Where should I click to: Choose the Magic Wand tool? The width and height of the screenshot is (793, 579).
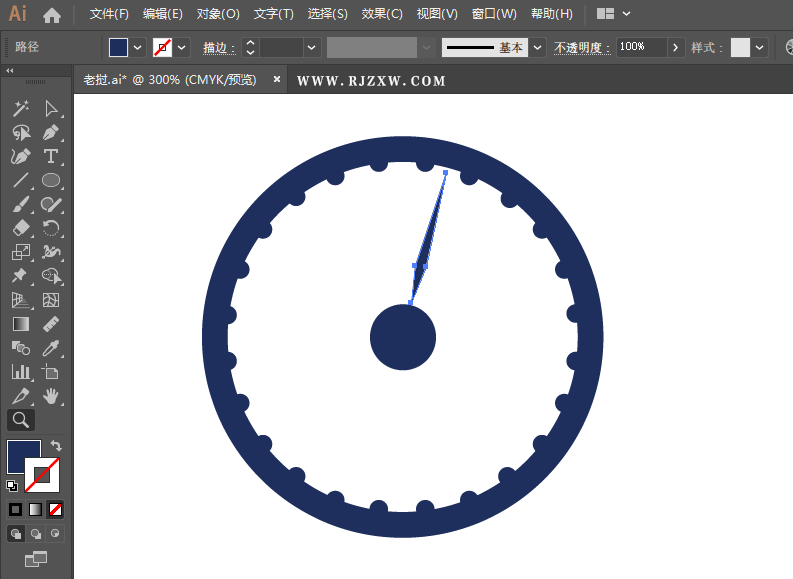(20, 108)
